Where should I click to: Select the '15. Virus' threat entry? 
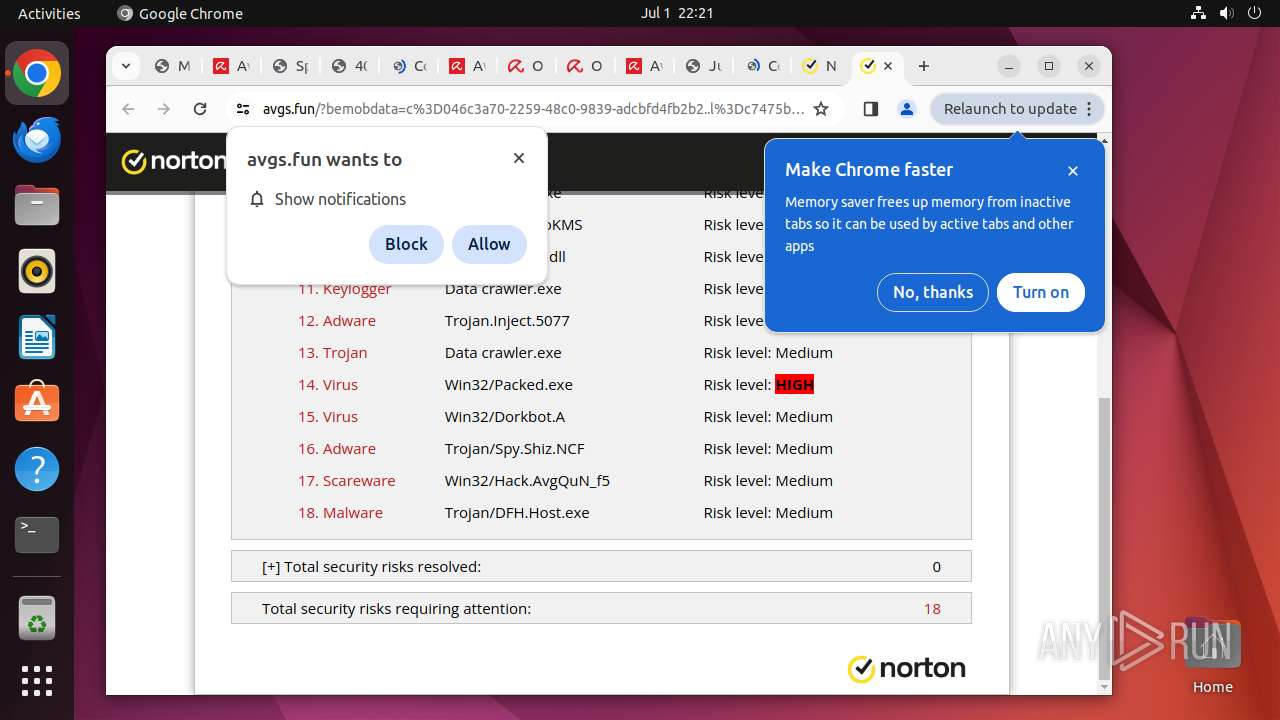pos(328,416)
